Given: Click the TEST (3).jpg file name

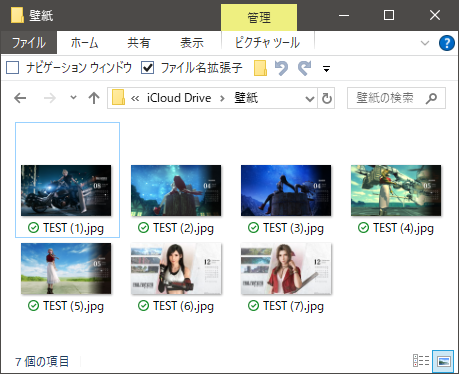Looking at the screenshot, I should coord(293,228).
